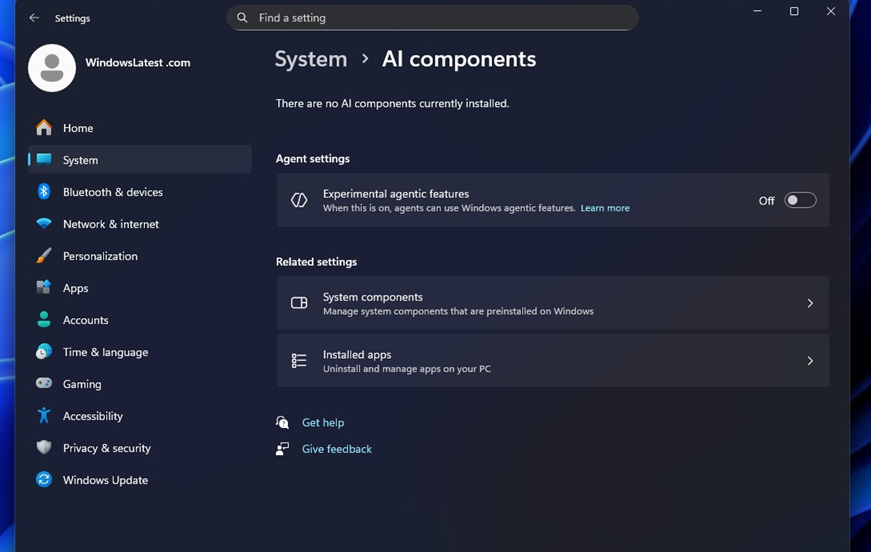Click the Give feedback link
Image resolution: width=871 pixels, height=552 pixels.
coord(337,449)
